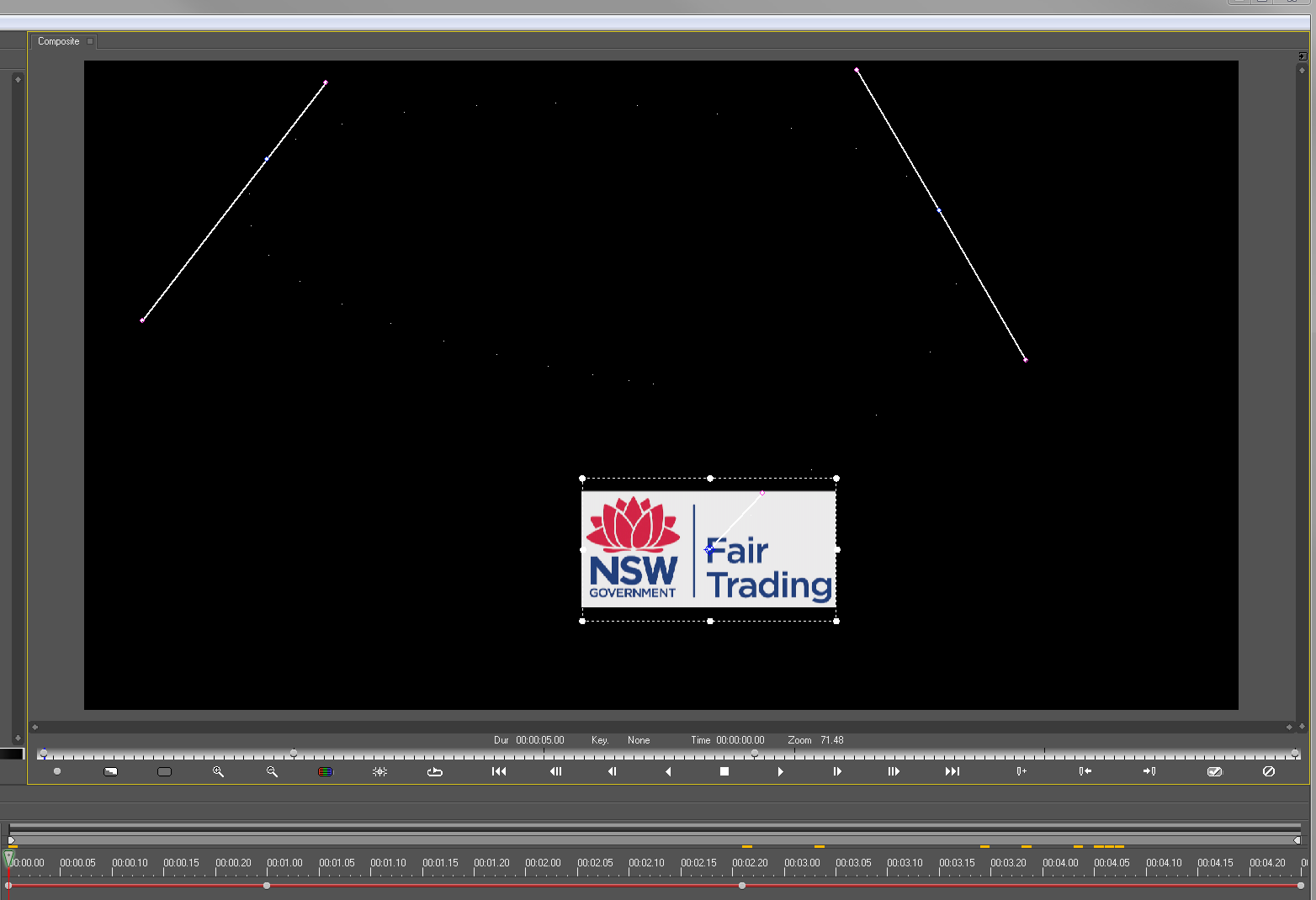
Task: Toggle the checkmark enable icon
Action: click(x=1214, y=771)
